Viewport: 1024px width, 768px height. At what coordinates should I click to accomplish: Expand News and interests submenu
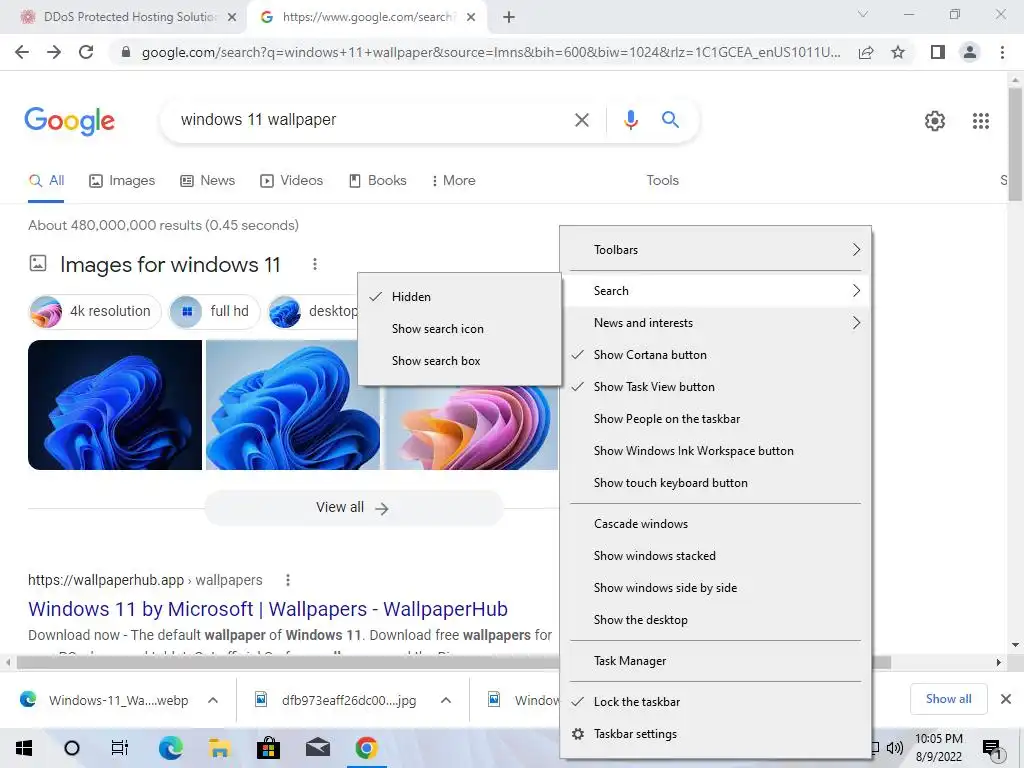pos(716,323)
